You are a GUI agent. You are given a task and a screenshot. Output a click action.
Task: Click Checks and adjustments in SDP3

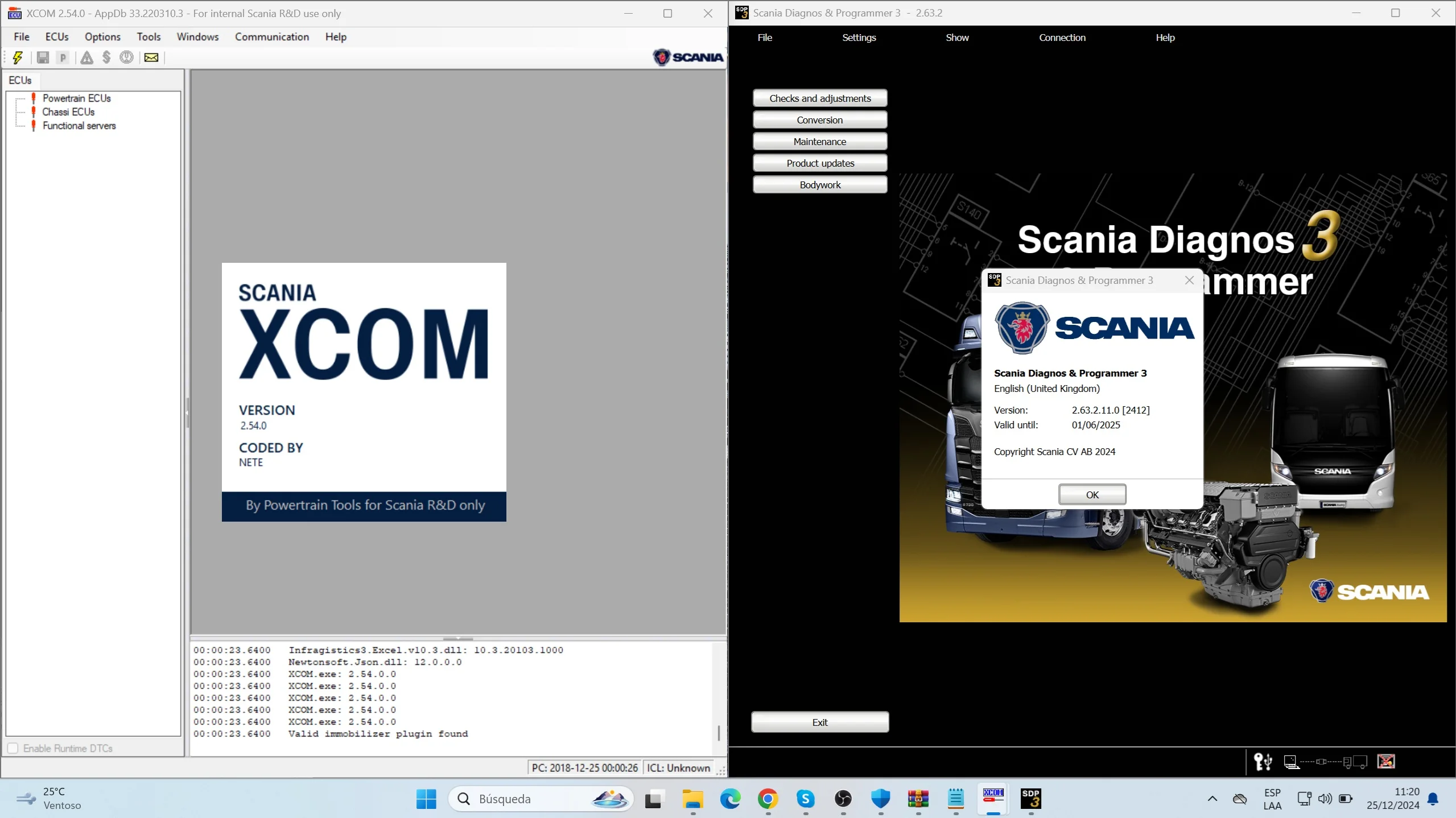coord(820,98)
